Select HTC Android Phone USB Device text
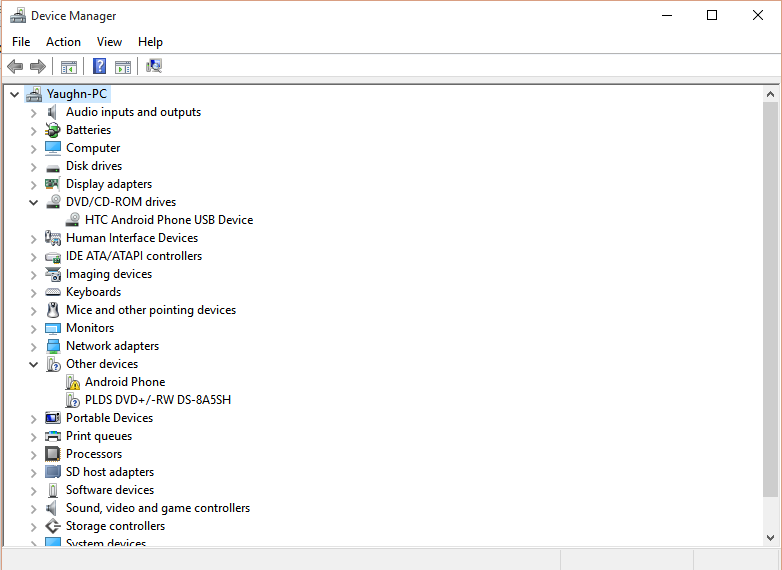782x570 pixels. [x=169, y=220]
